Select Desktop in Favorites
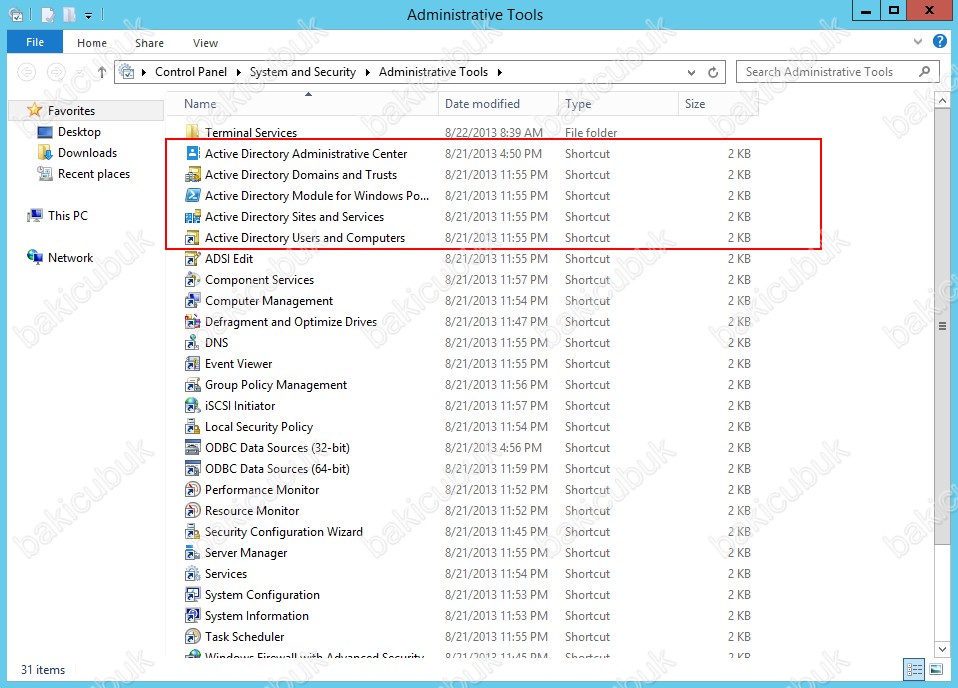The image size is (958, 688). click(x=79, y=132)
